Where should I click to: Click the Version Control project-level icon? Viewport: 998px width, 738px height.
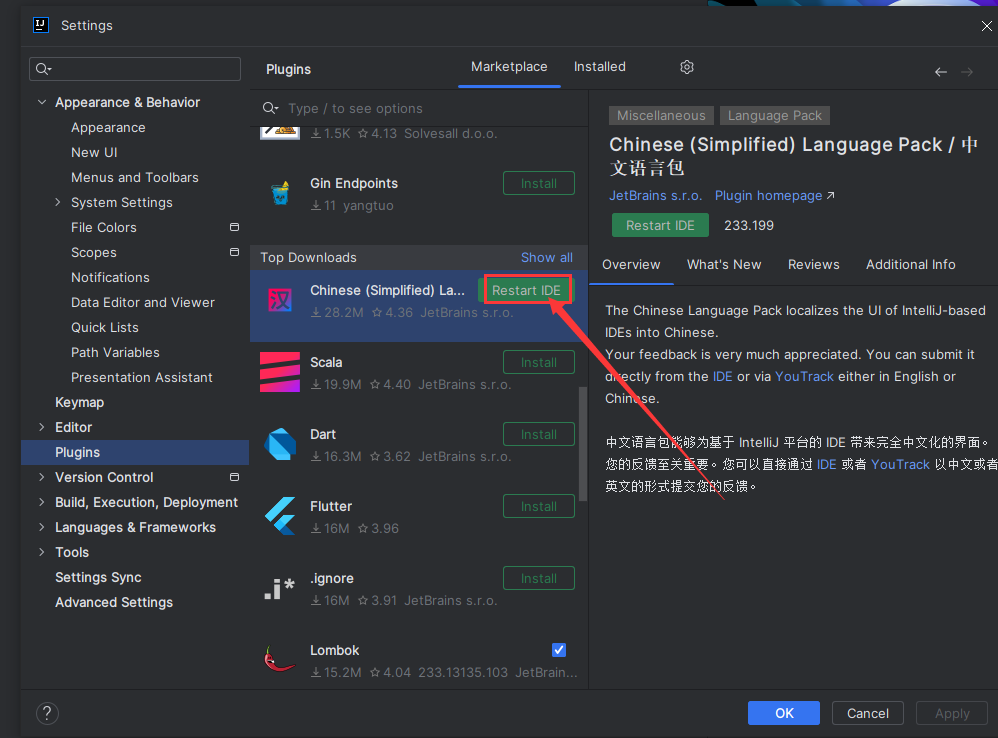[234, 477]
